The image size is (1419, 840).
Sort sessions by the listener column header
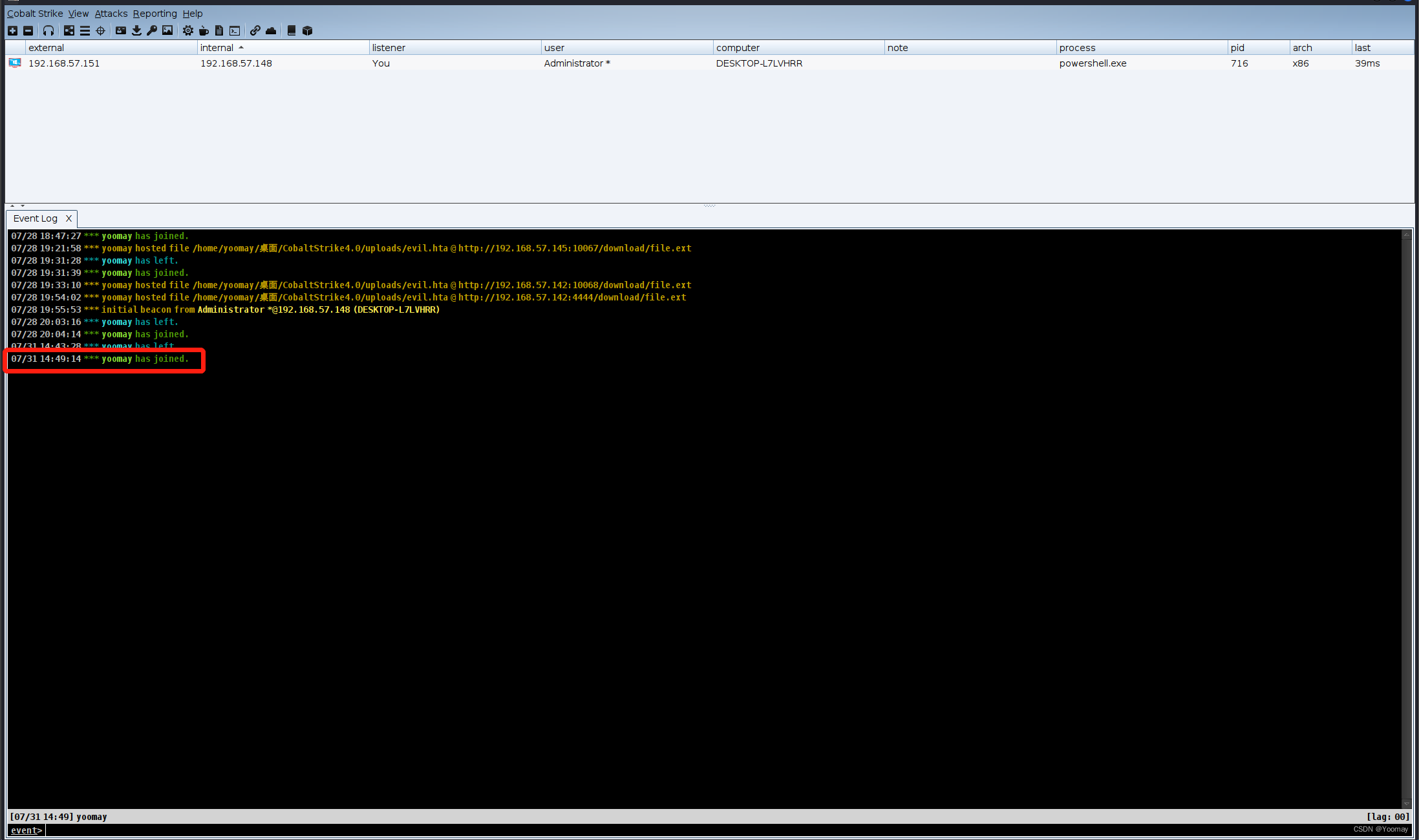click(x=455, y=48)
